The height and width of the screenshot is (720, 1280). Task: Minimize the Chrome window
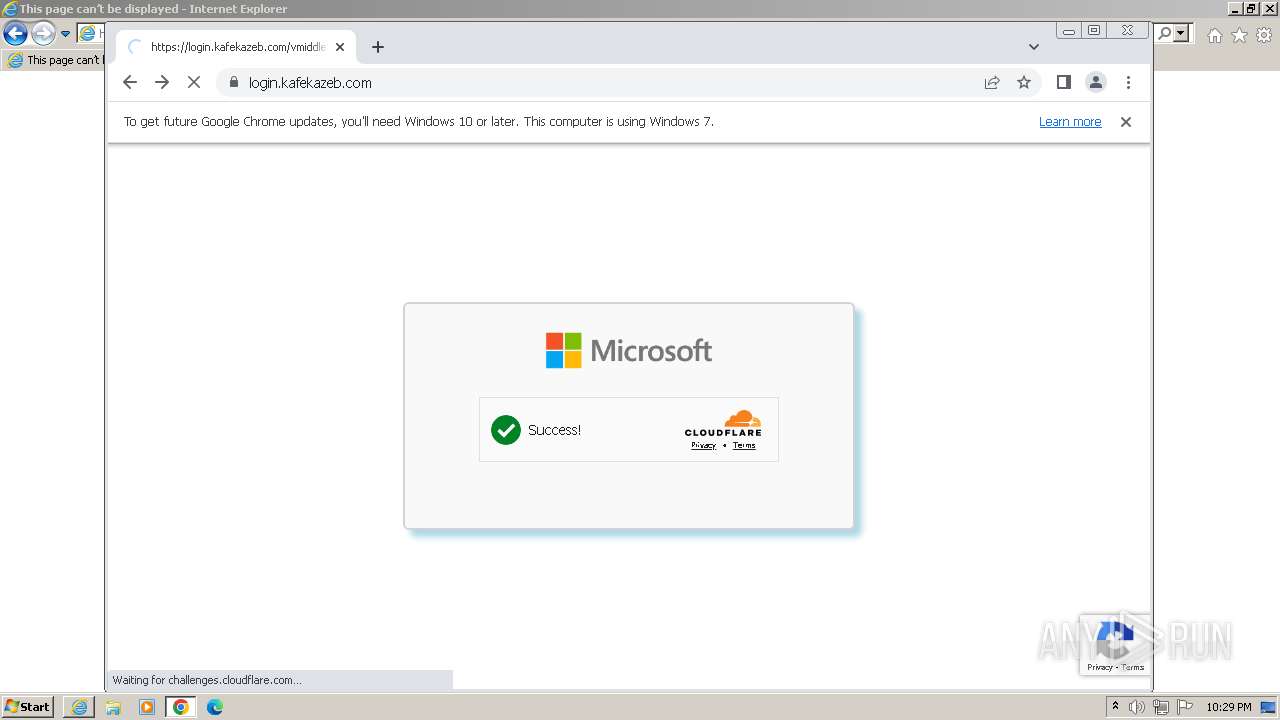(x=1069, y=31)
